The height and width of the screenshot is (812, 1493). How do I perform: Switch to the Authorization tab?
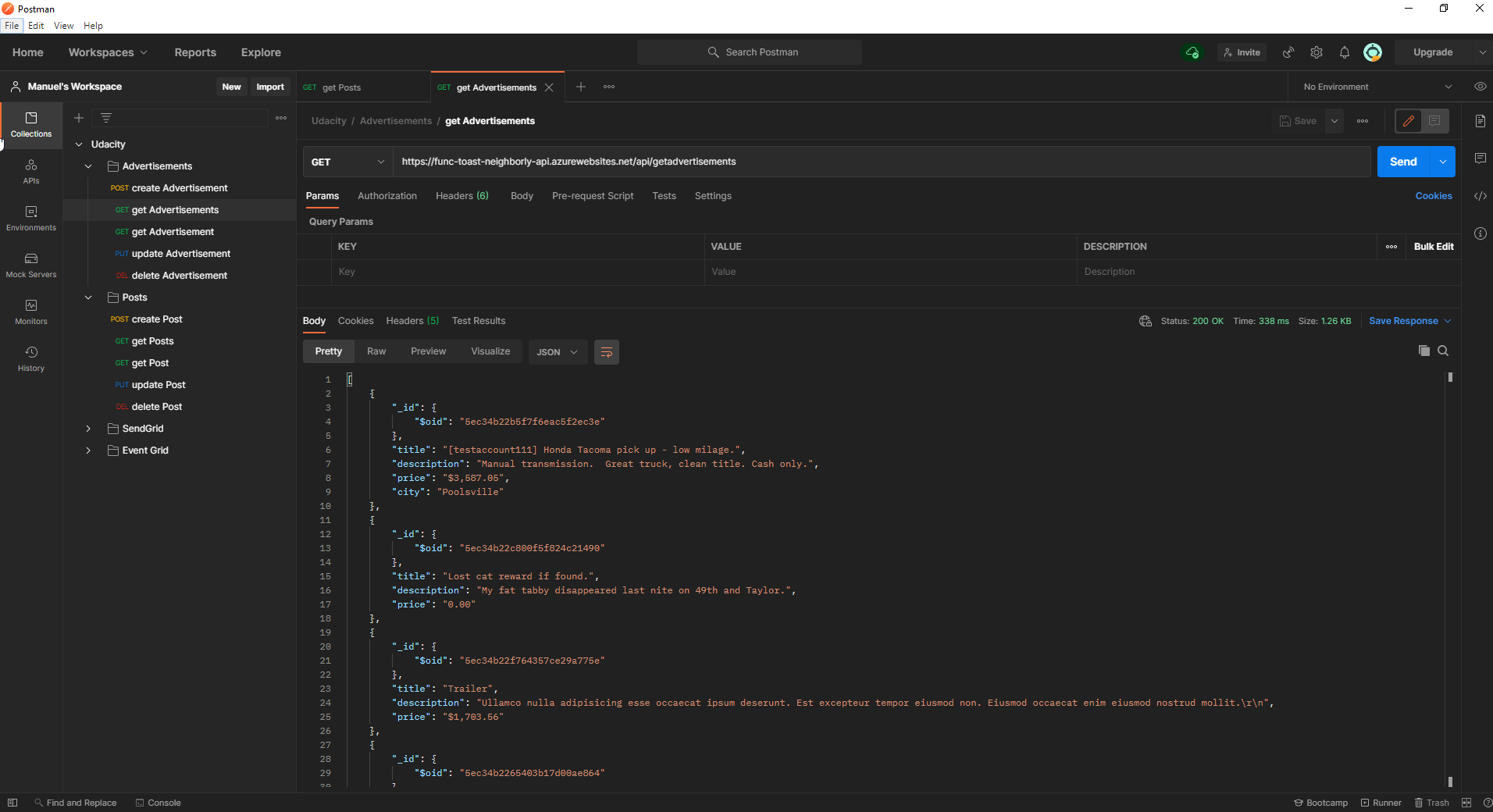click(x=387, y=196)
